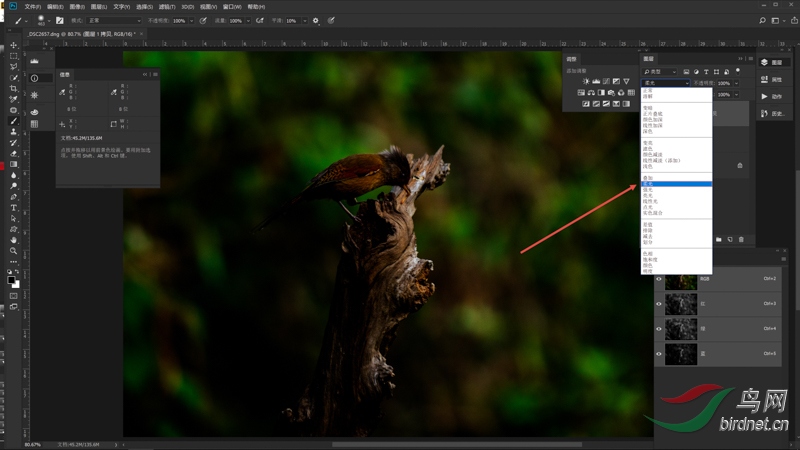Click the trash icon to delete the layer
This screenshot has height=450, width=800.
pos(741,240)
